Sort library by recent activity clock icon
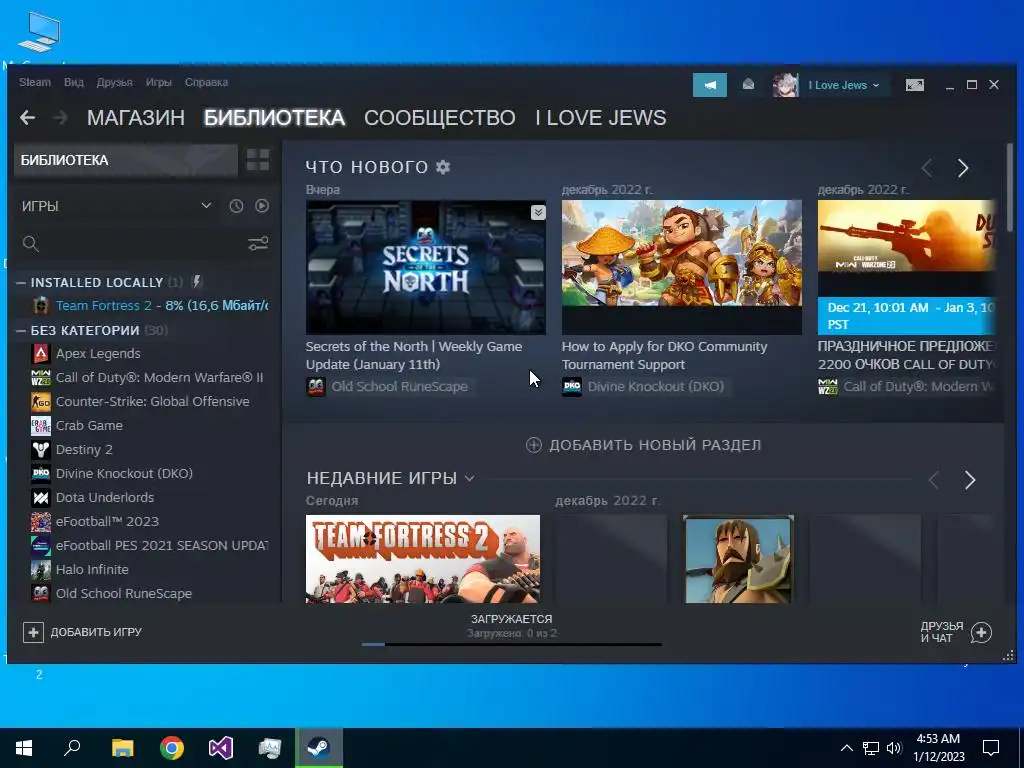Viewport: 1024px width, 768px height. click(236, 206)
